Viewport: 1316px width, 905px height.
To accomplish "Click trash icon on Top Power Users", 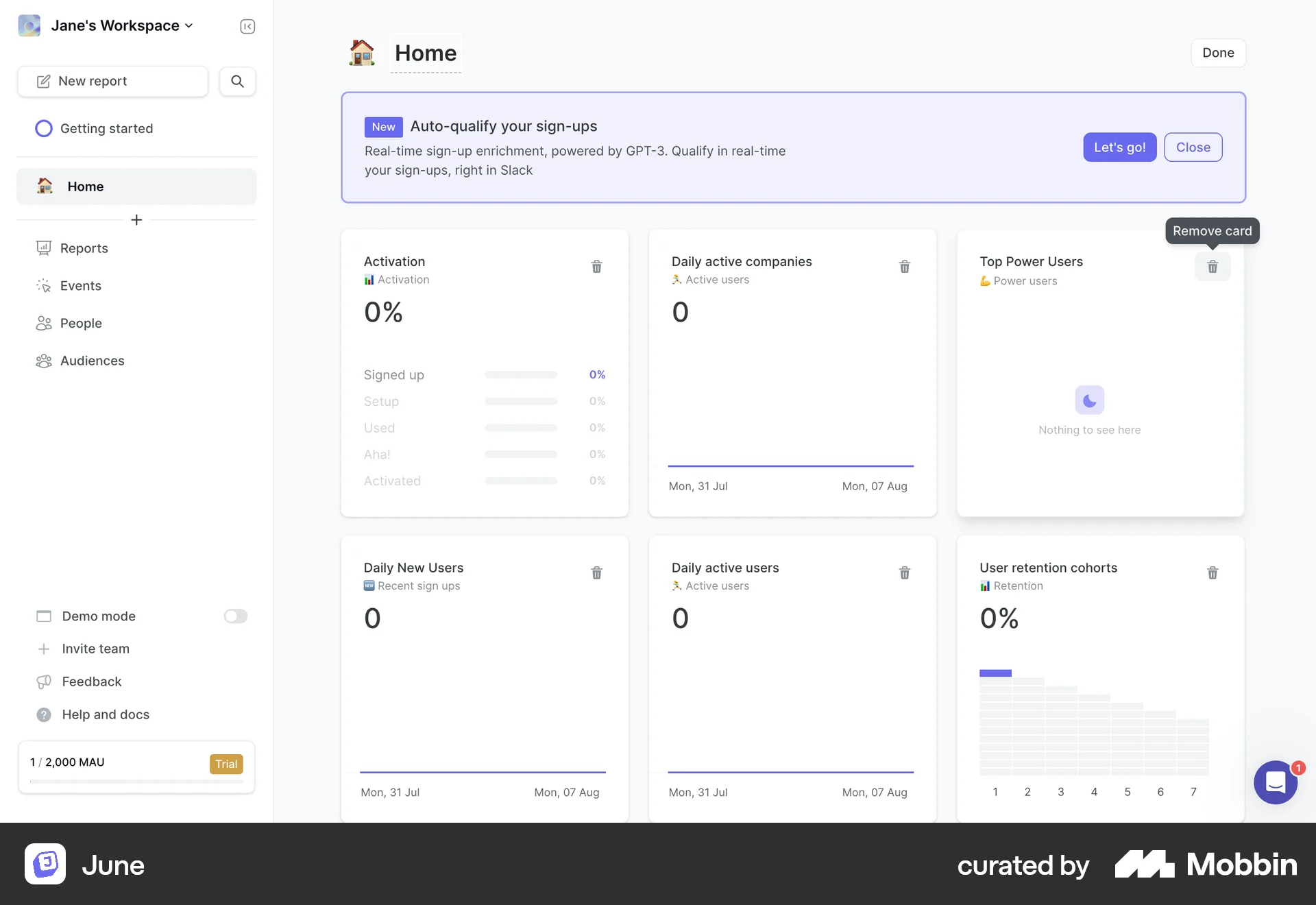I will click(1212, 267).
